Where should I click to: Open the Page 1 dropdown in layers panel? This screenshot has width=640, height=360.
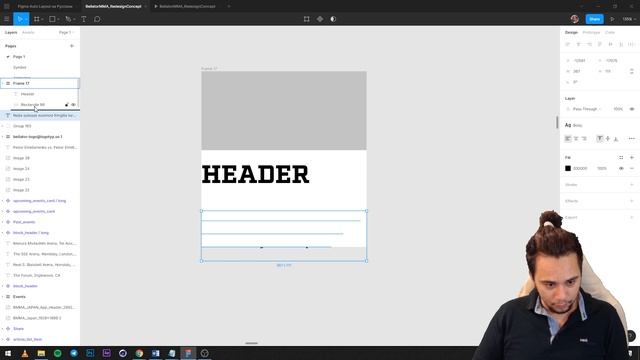coord(67,32)
